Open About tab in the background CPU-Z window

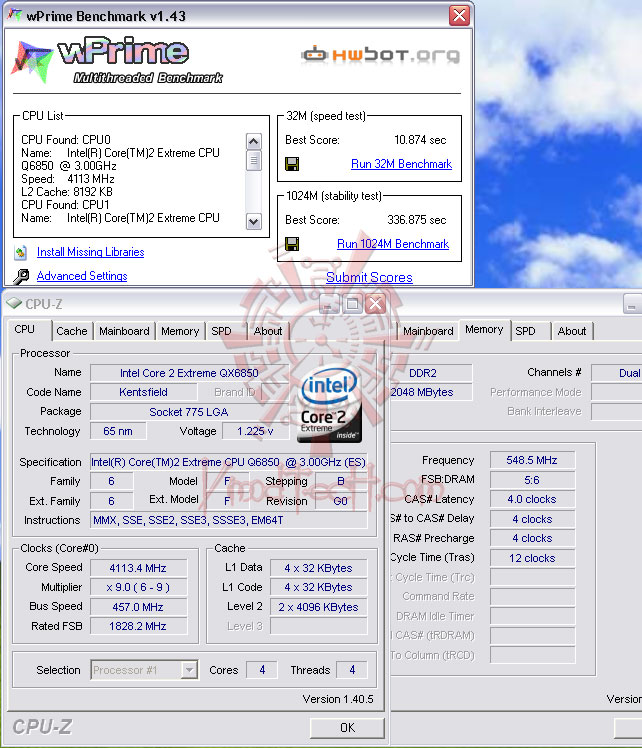tap(572, 331)
